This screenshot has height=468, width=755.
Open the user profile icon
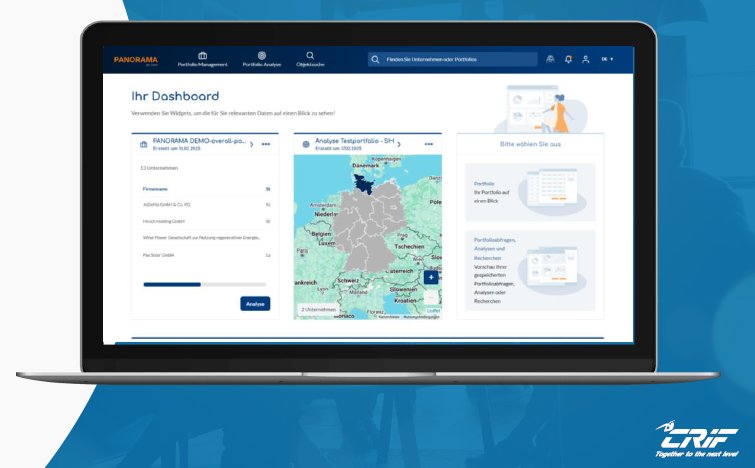click(x=586, y=59)
